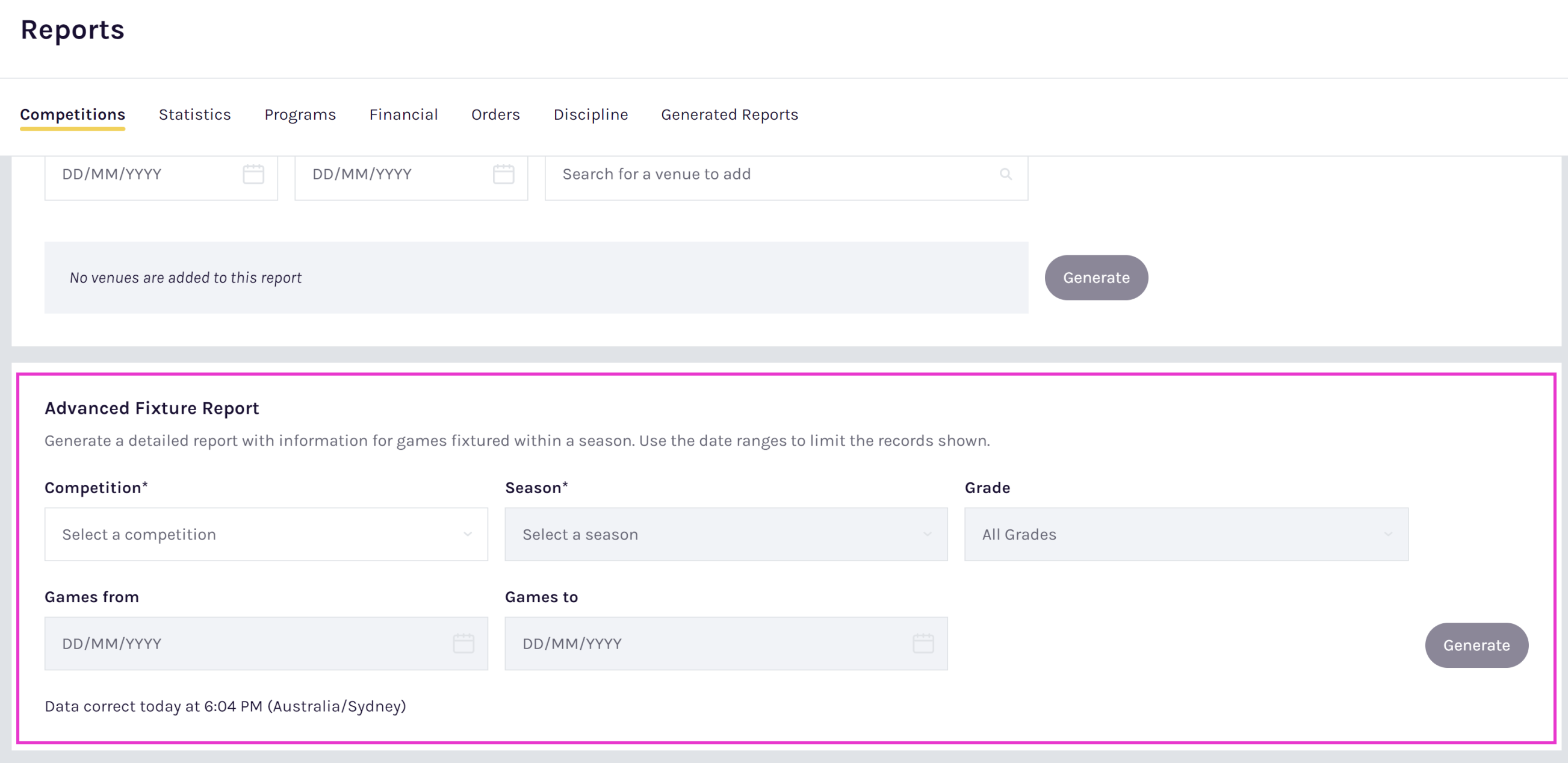
Task: Click Generate for Advanced Fixture Report
Action: [x=1476, y=645]
